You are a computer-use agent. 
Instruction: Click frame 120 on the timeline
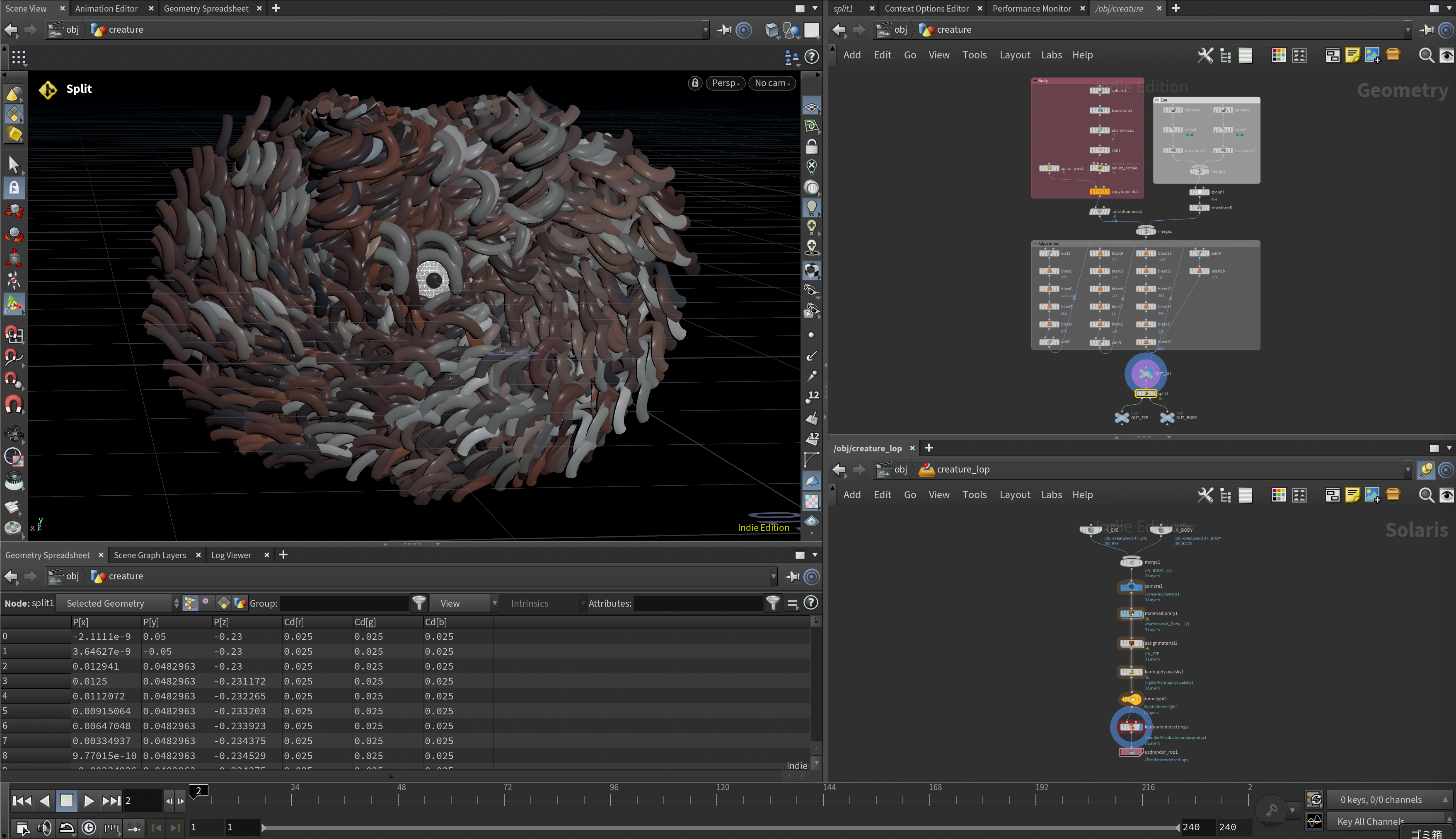pyautogui.click(x=717, y=800)
